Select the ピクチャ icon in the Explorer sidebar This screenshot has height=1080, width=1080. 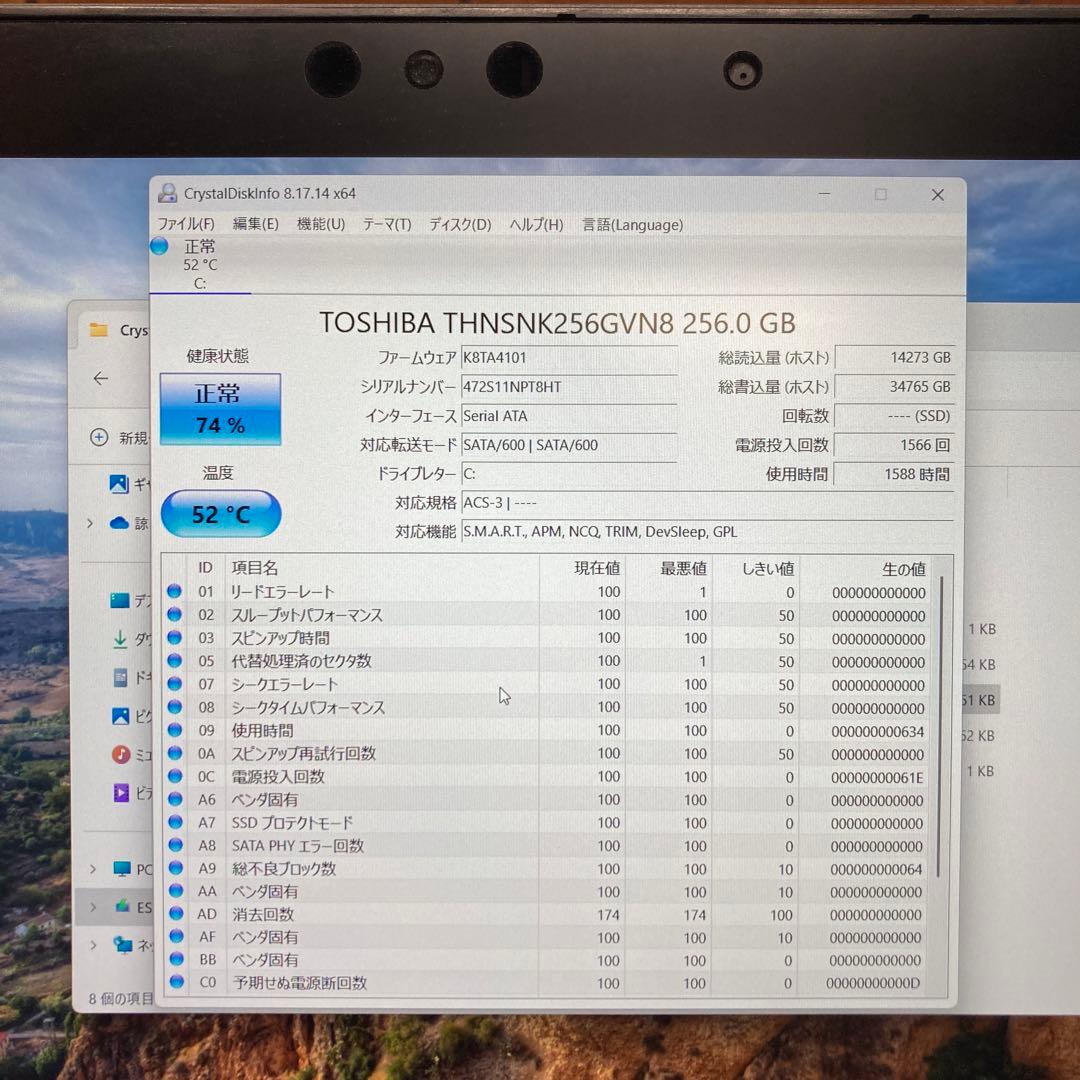(x=122, y=716)
